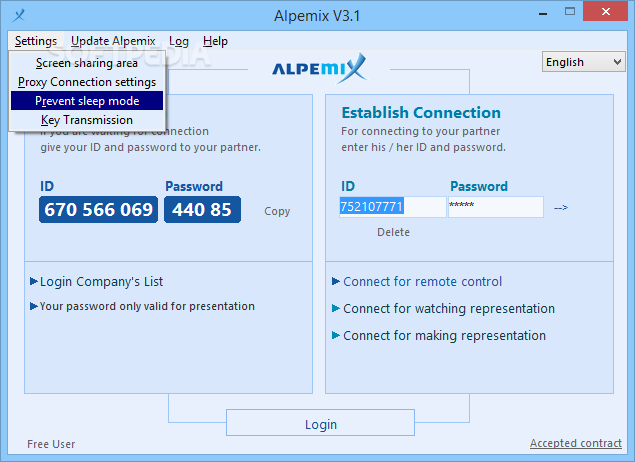Minimize the Alpemix window
The image size is (635, 462).
pyautogui.click(x=543, y=12)
